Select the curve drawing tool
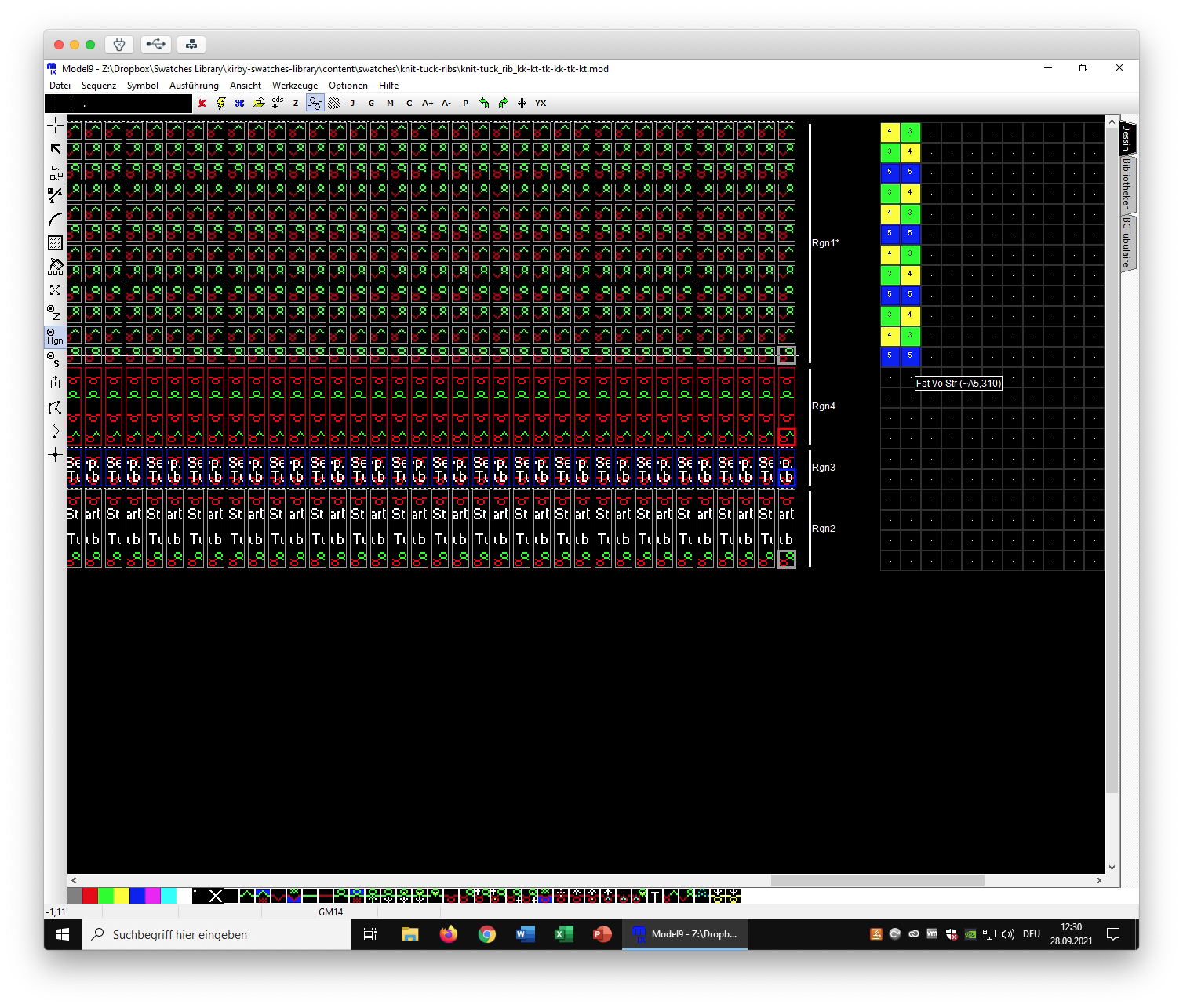 [x=56, y=219]
